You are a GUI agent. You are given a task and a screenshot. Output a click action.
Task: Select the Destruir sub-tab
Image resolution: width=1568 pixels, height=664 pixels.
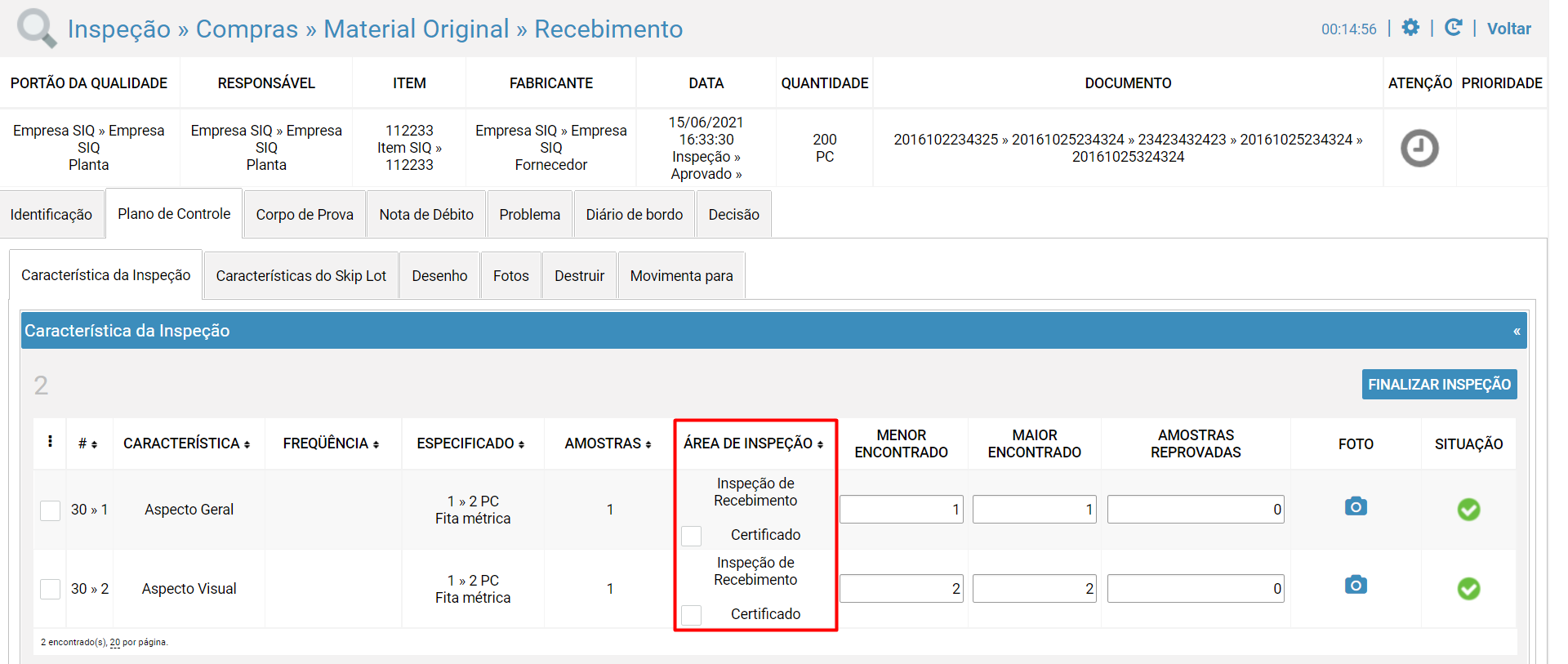(580, 276)
